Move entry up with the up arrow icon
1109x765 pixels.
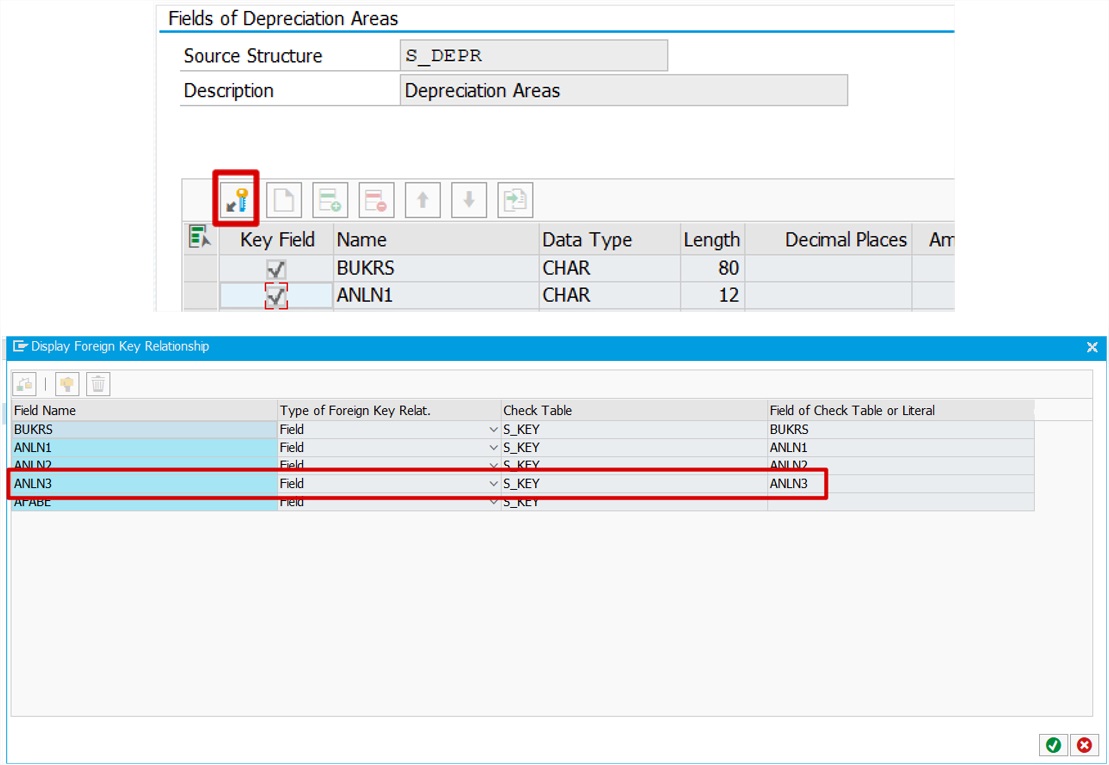click(421, 199)
